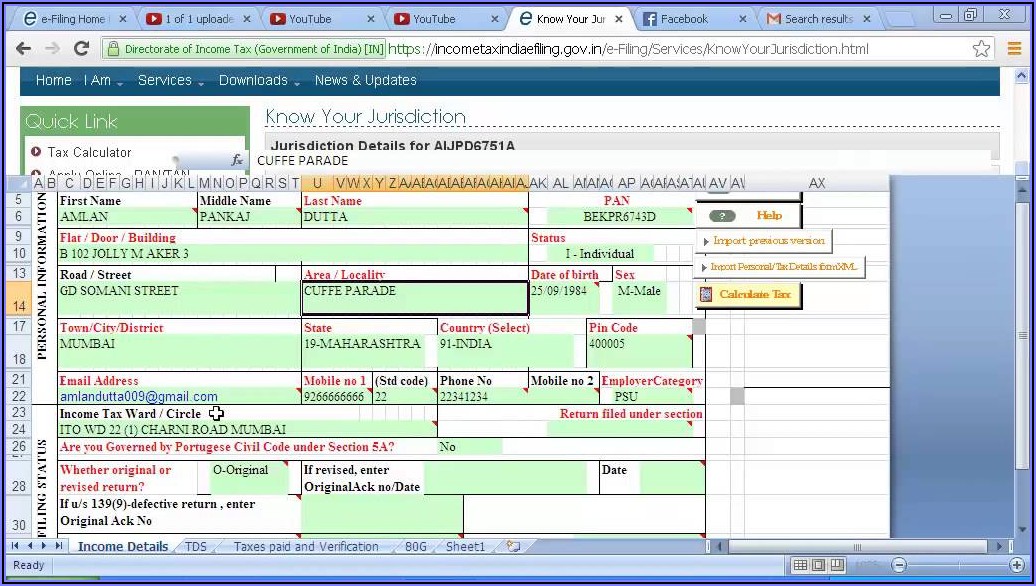This screenshot has height=586, width=1036.
Task: Click the formula bar fx icon
Action: tap(237, 160)
